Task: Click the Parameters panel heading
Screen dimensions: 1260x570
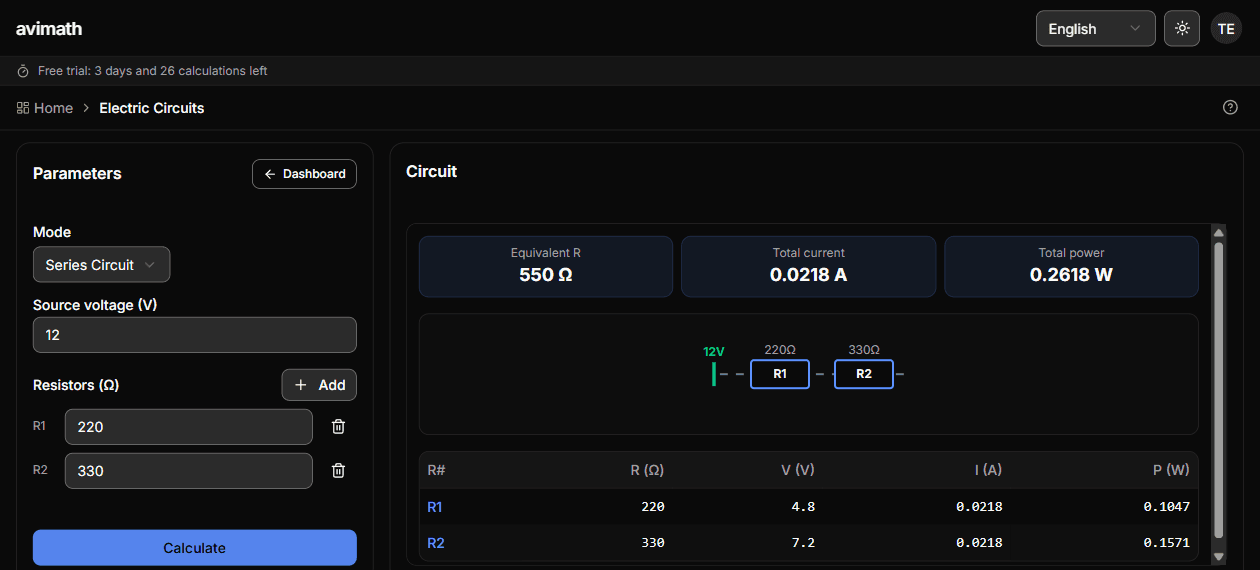Action: [x=77, y=174]
